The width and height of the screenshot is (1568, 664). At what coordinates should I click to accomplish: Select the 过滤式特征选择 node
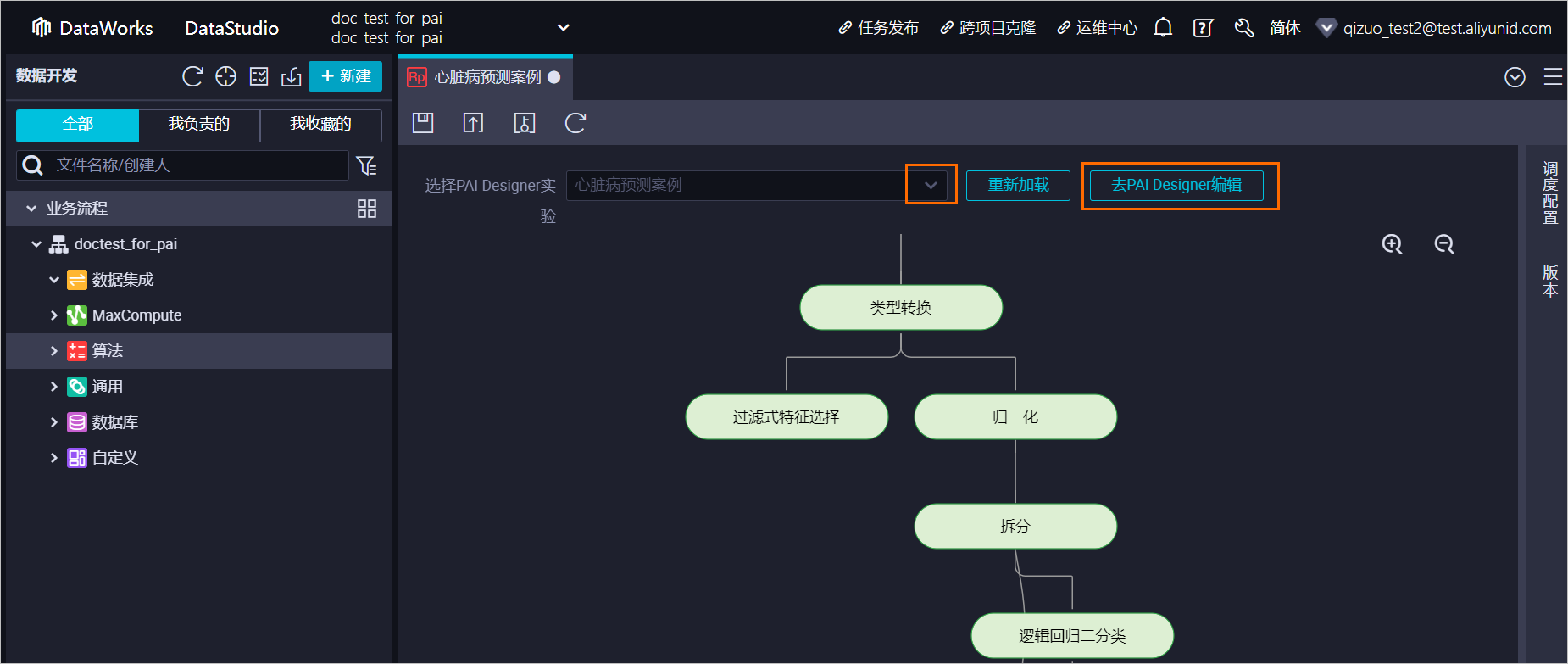[787, 417]
